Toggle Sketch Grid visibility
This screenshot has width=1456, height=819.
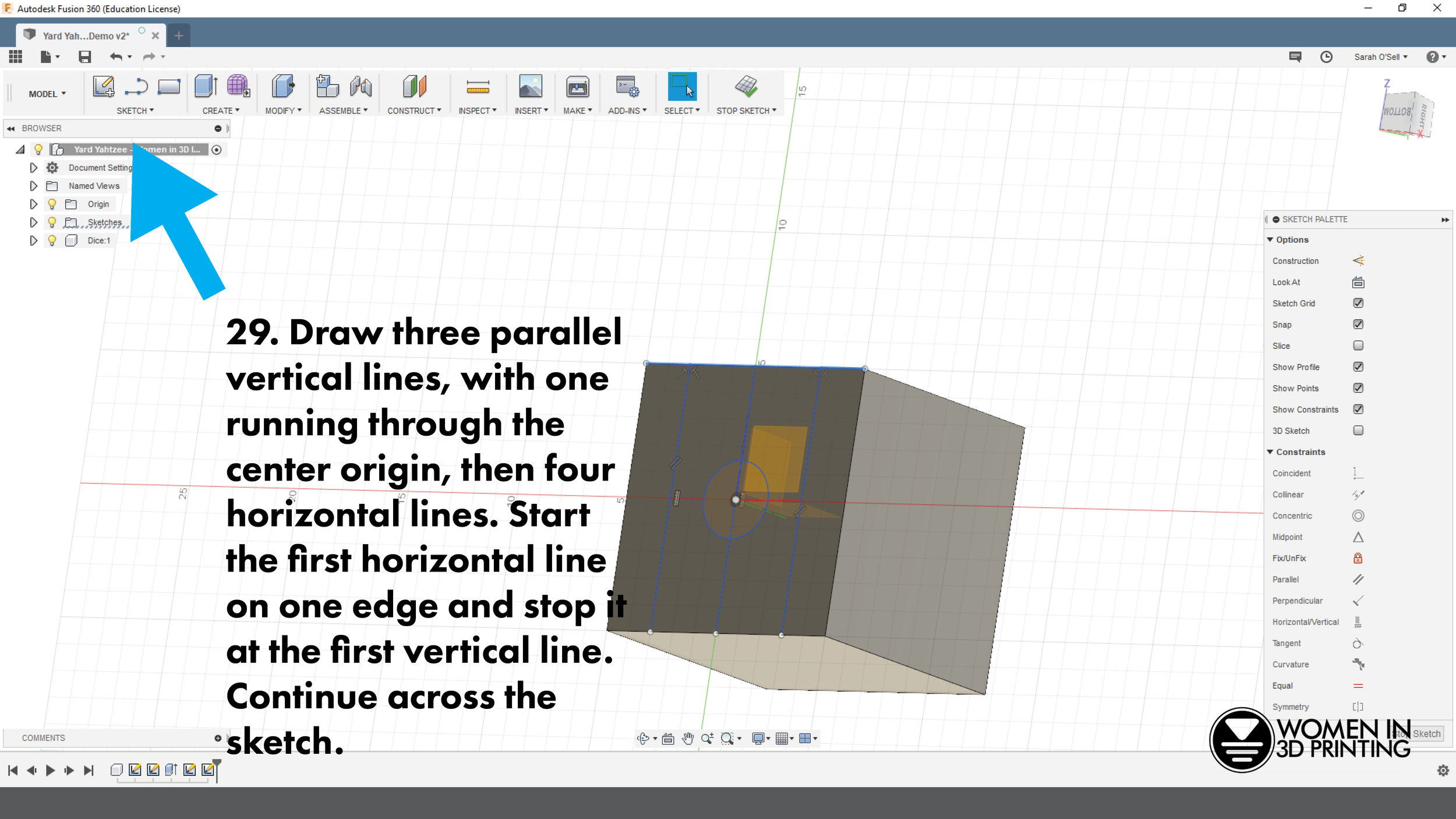(1358, 303)
